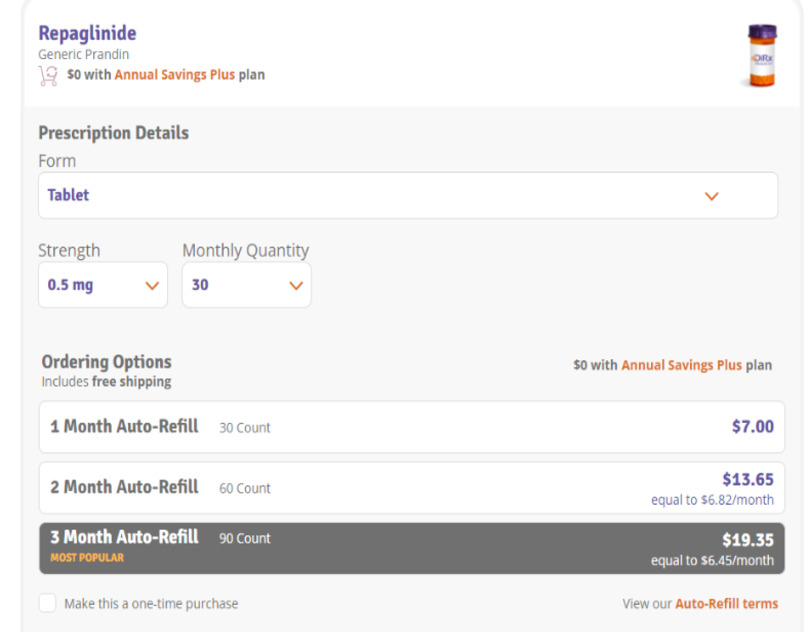Screen dimensions: 808x632
Task: Click the savings plan icon below Generic Prandin
Action: pyautogui.click(x=47, y=75)
